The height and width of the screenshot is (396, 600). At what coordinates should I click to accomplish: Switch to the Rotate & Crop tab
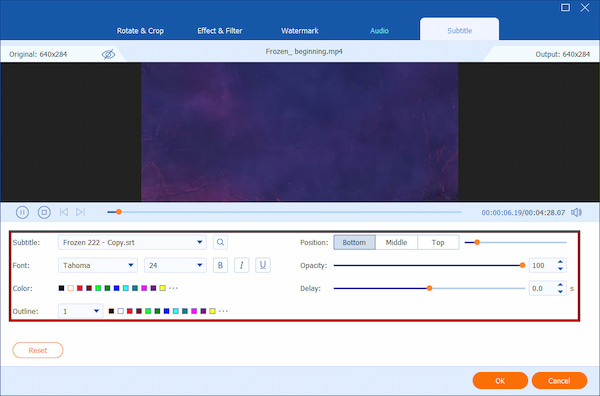click(x=140, y=31)
